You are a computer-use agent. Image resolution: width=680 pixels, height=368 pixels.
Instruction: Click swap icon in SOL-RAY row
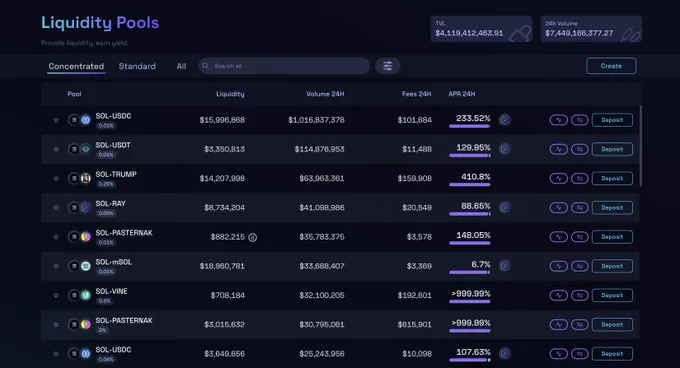click(x=580, y=208)
